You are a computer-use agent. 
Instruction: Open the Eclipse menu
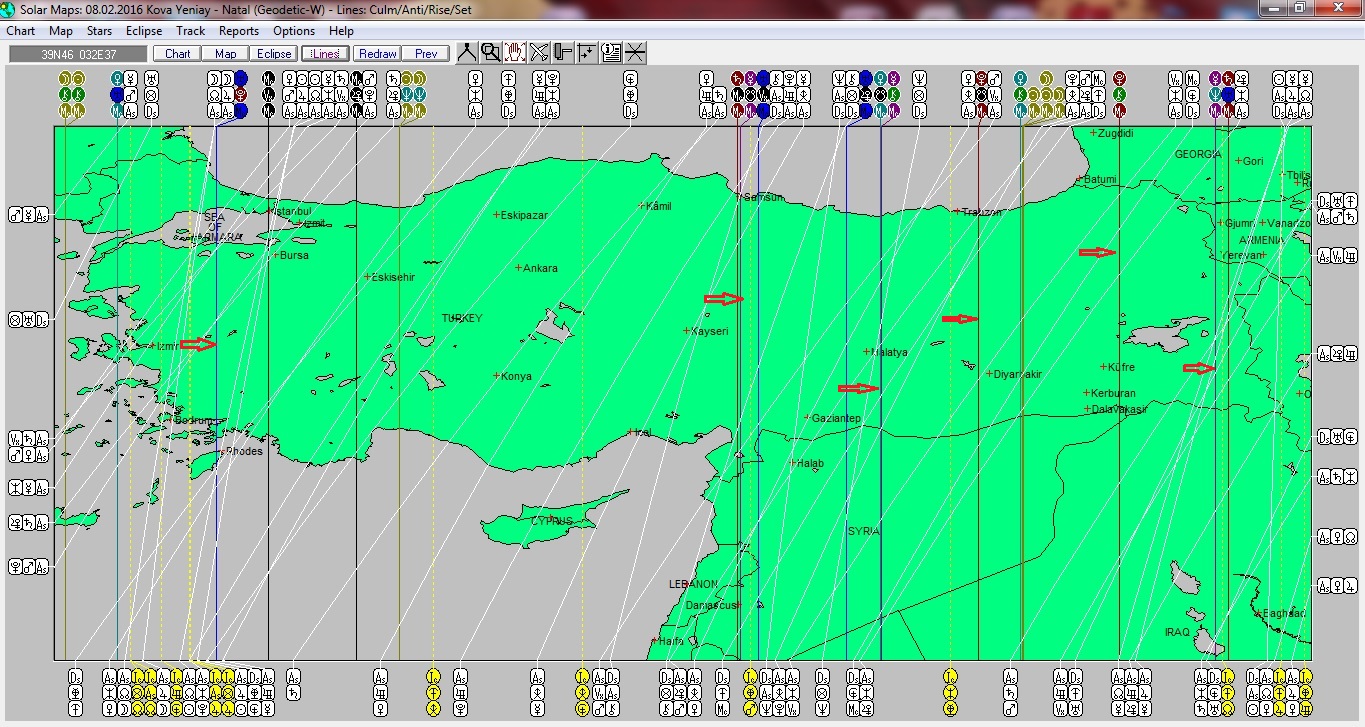pos(144,31)
